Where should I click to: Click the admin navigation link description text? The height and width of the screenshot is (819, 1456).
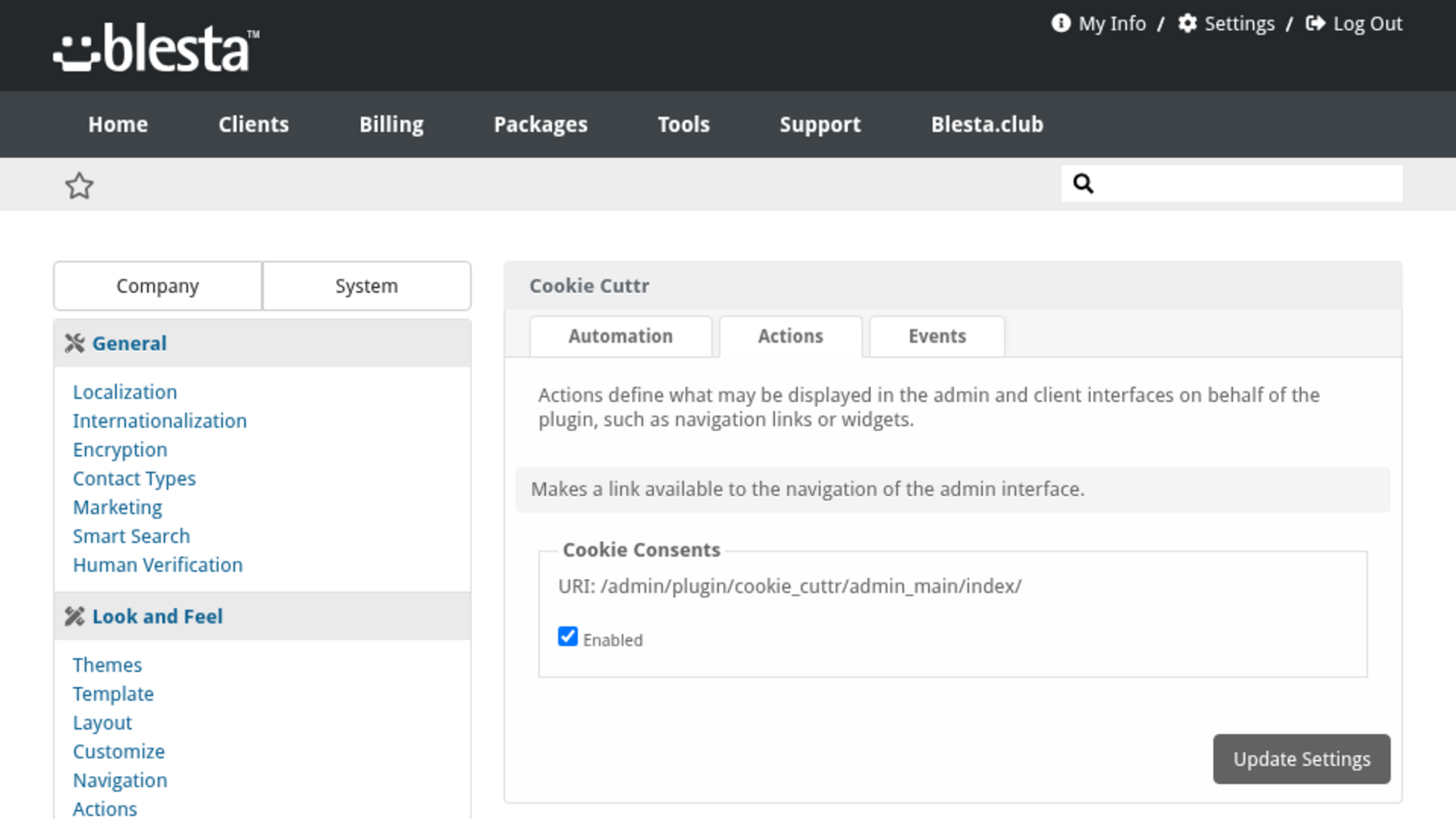[x=808, y=489]
